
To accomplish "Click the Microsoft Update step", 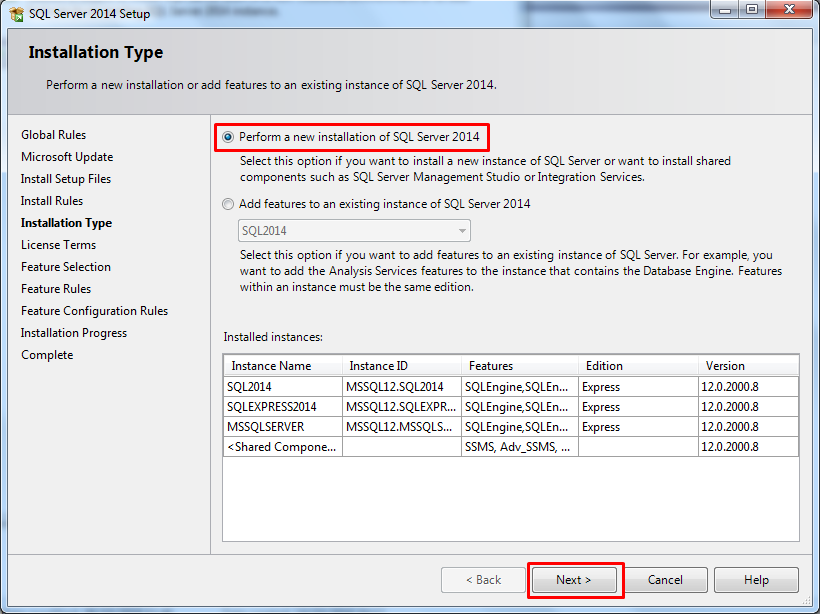I will pyautogui.click(x=67, y=157).
